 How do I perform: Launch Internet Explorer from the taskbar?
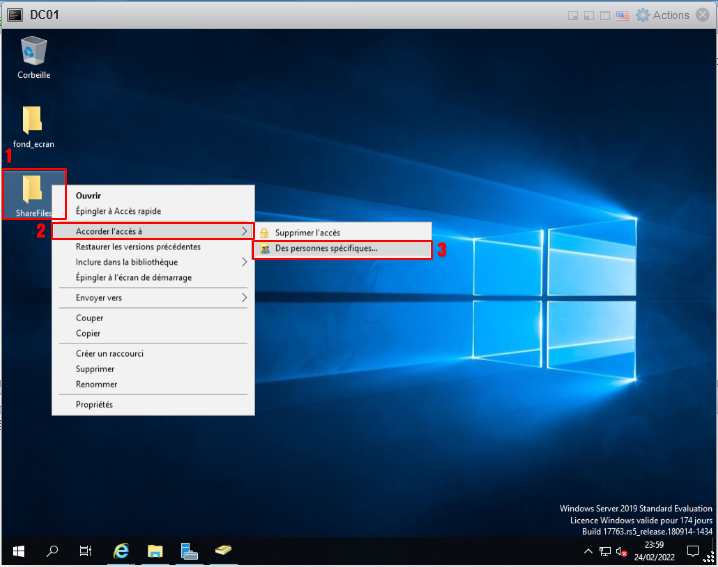coord(121,551)
